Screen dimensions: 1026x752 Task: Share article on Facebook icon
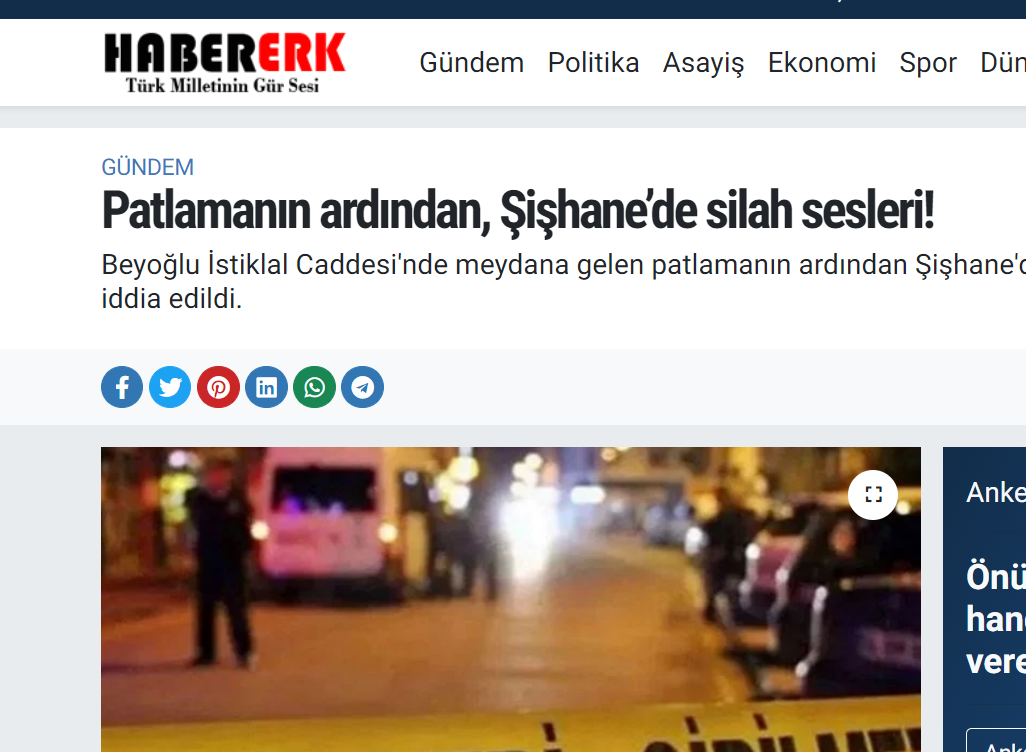pyautogui.click(x=122, y=387)
